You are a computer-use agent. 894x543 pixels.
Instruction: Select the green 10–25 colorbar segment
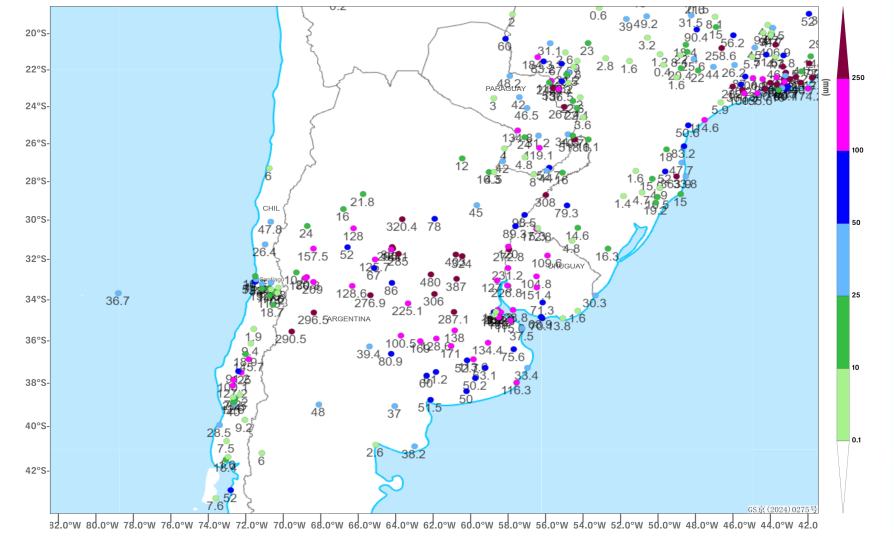point(843,331)
